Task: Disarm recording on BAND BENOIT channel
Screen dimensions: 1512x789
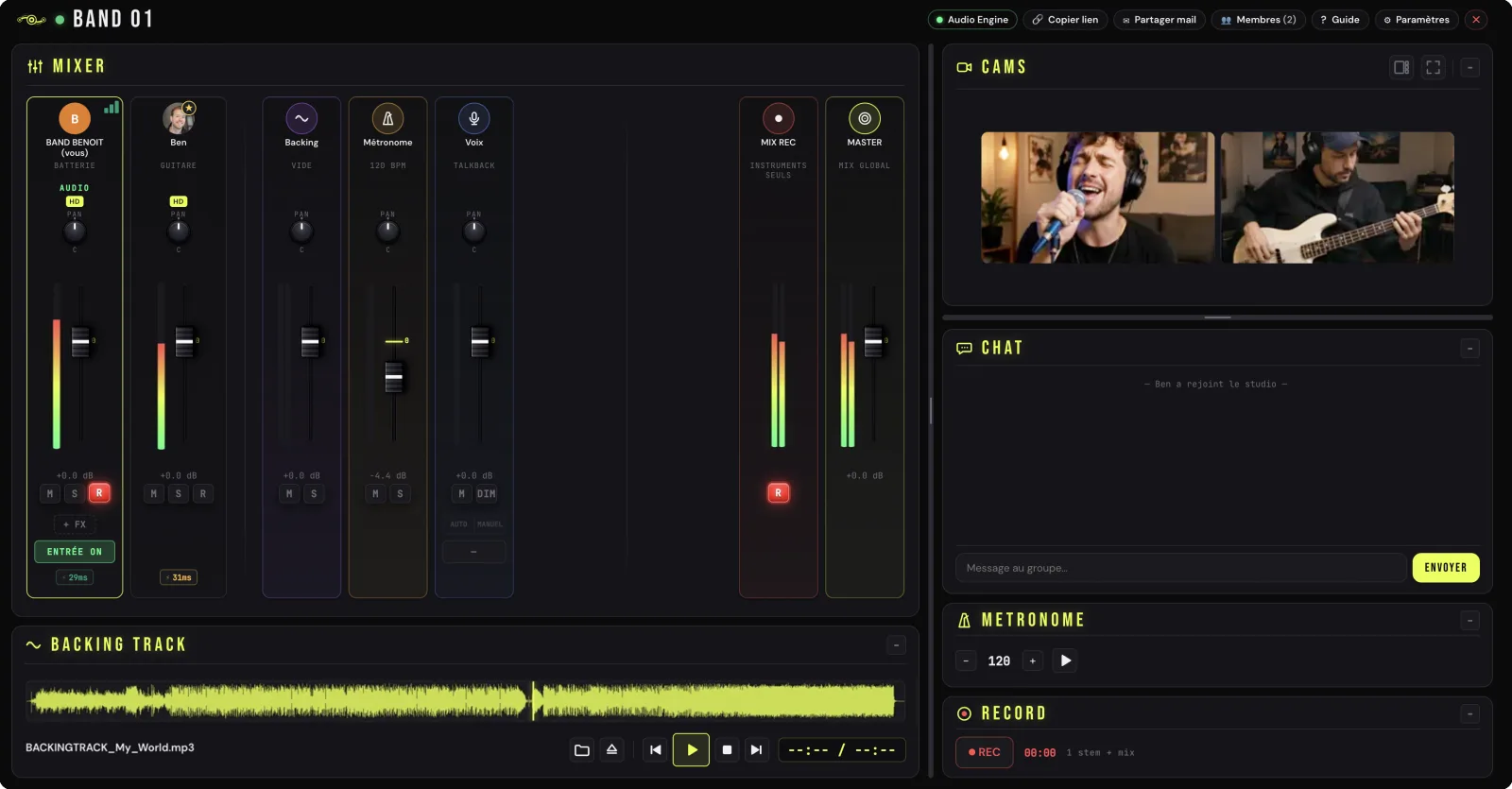Action: point(99,492)
